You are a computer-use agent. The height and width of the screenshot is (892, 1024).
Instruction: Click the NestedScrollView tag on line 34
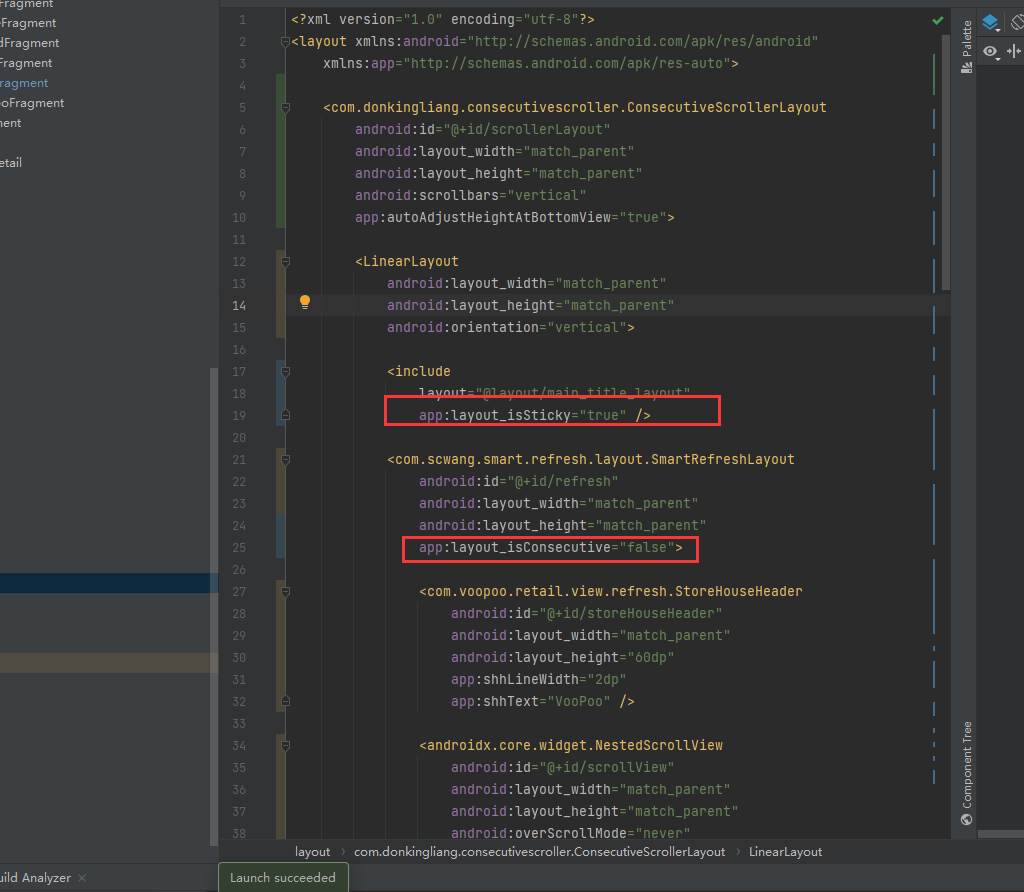click(571, 746)
